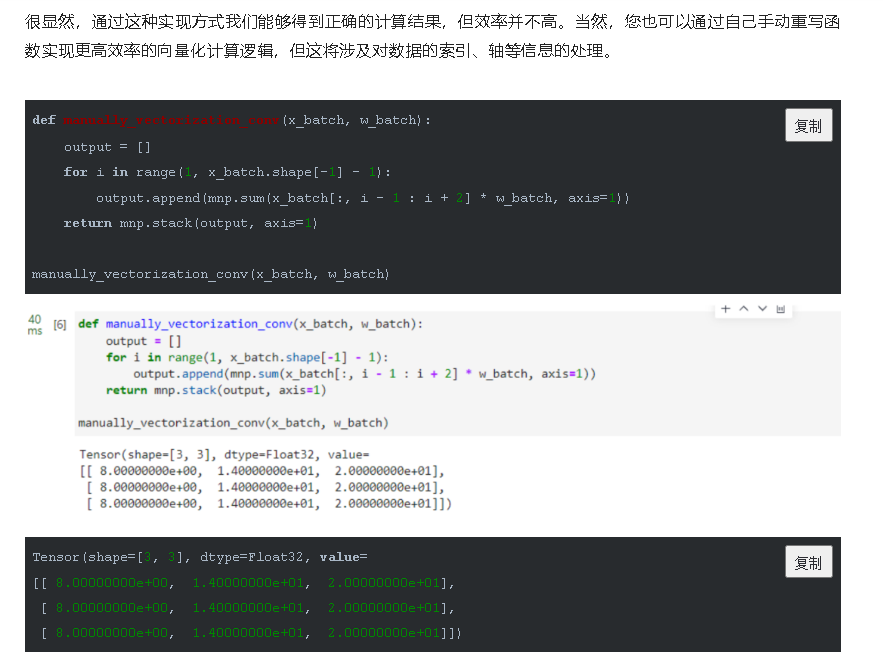The height and width of the screenshot is (664, 883).
Task: Click 'for i in range' line in dark code block
Action: click(x=227, y=172)
